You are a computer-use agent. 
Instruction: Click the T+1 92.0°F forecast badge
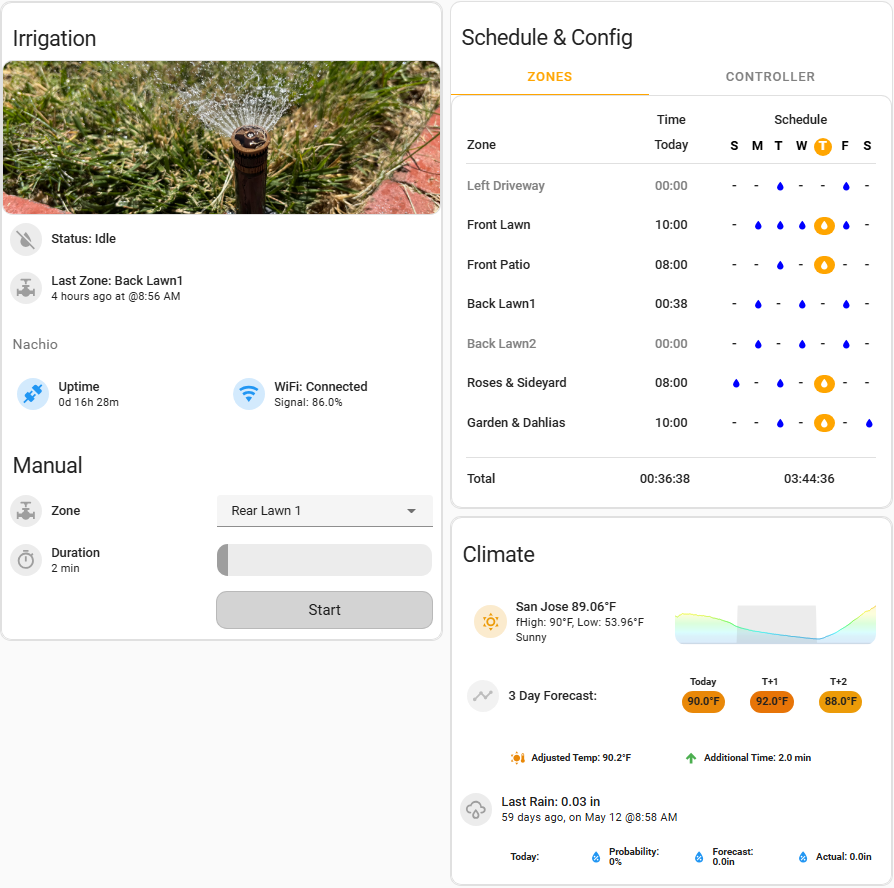771,702
